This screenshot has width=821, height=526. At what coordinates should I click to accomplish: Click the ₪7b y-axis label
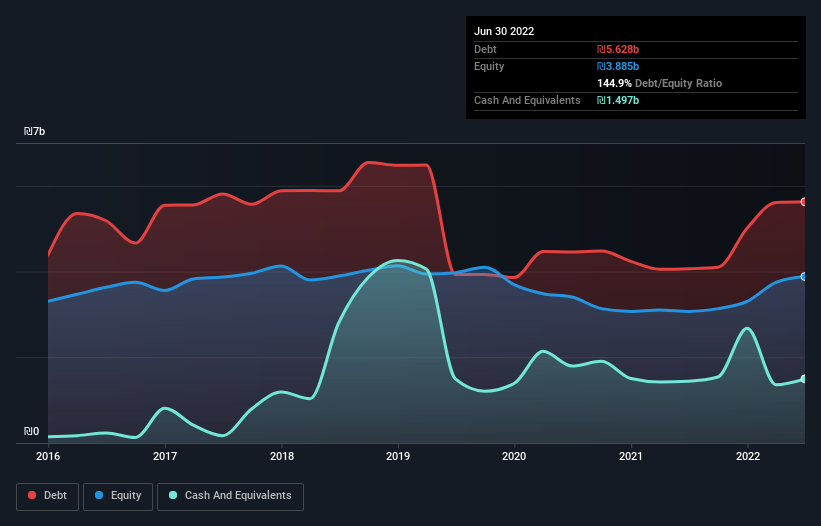pos(35,131)
